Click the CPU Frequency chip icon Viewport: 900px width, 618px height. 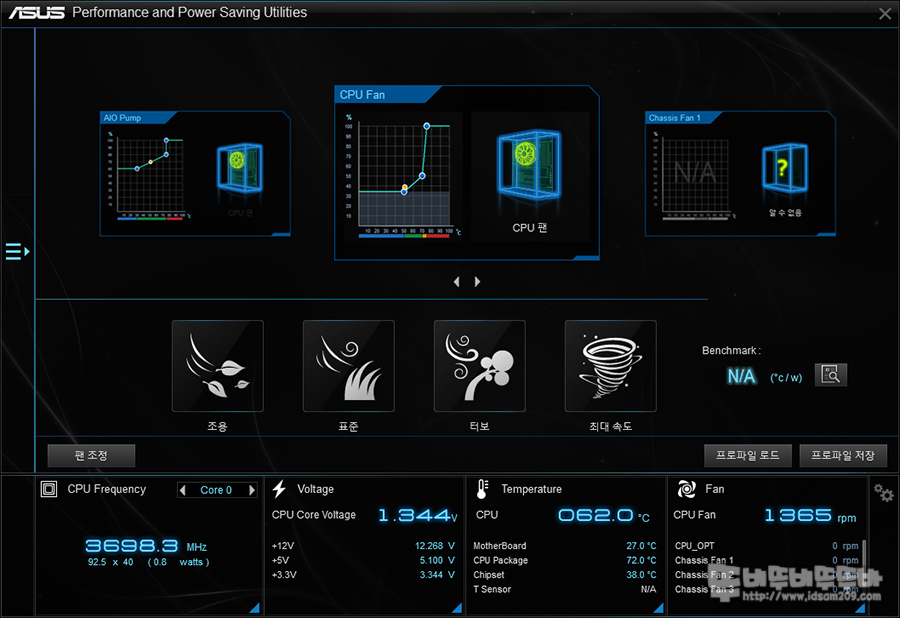tap(49, 489)
